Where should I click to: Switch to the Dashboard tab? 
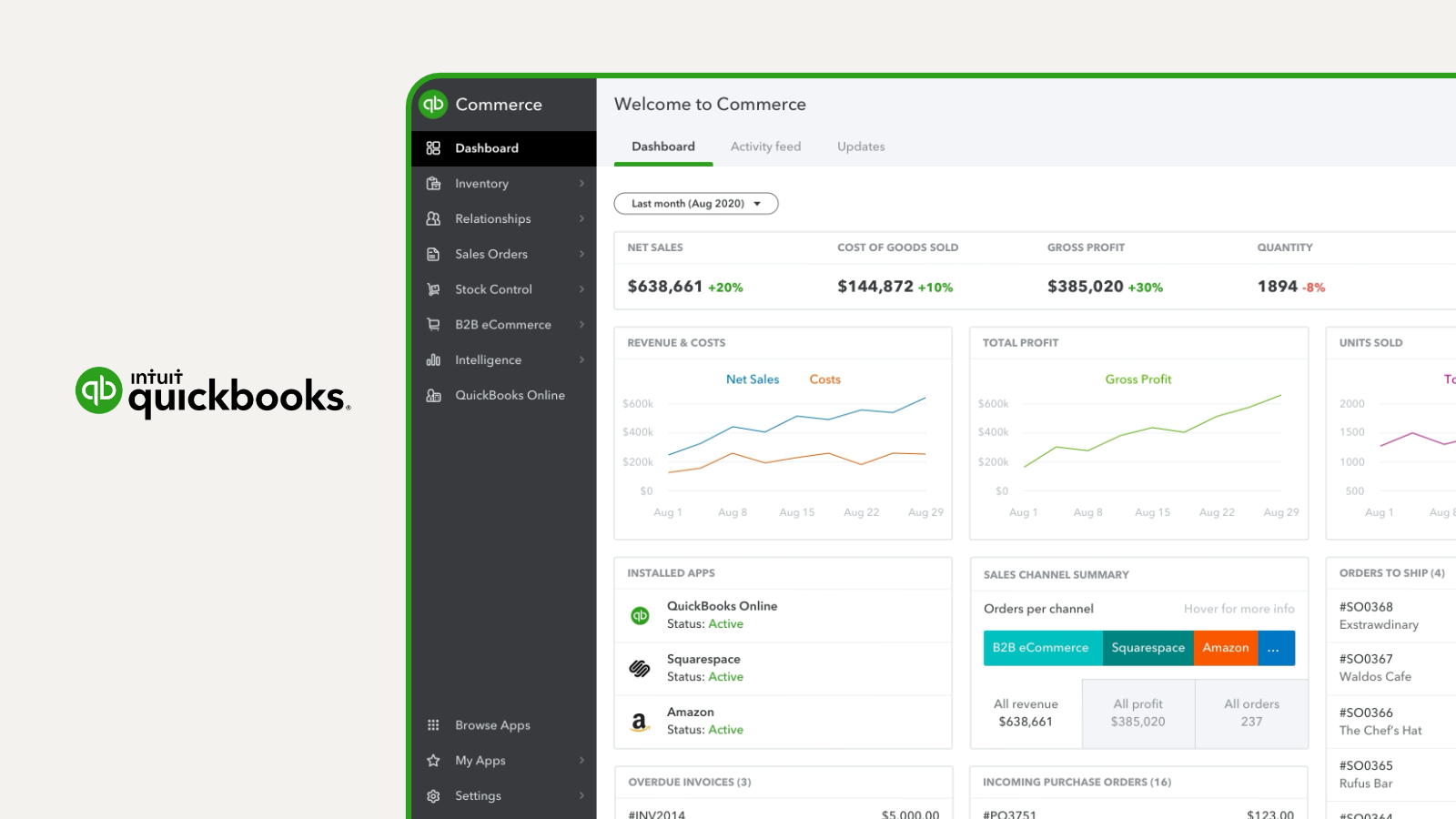(663, 147)
